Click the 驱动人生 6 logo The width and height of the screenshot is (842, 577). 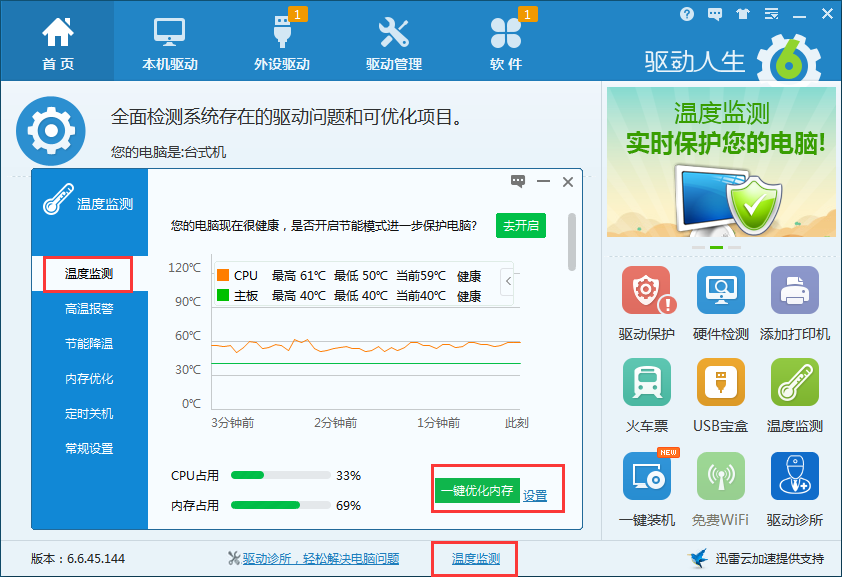click(732, 61)
